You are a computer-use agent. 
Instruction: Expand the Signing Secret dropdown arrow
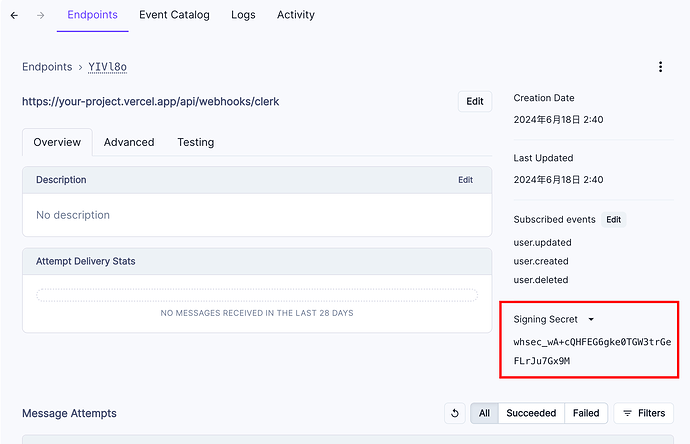pos(591,319)
